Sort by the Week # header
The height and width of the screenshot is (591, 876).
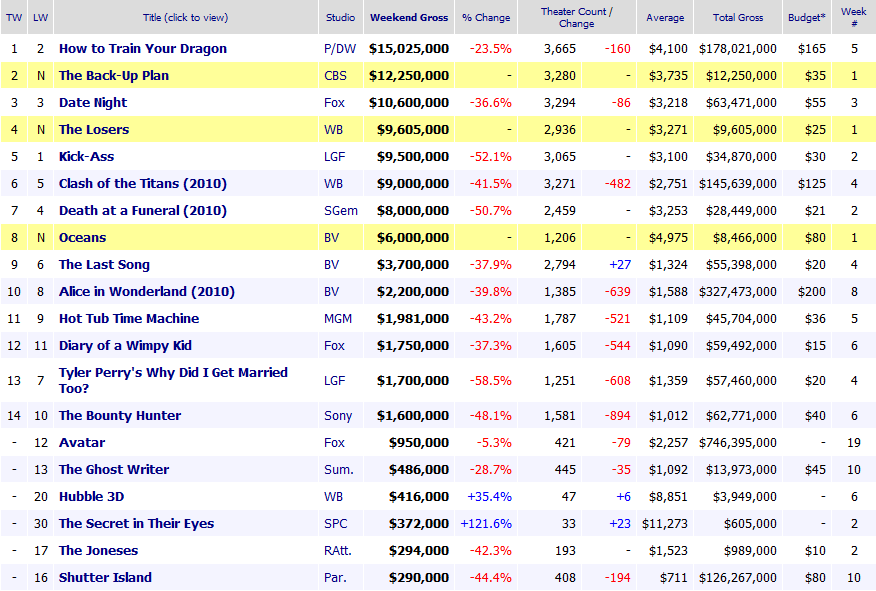[854, 17]
